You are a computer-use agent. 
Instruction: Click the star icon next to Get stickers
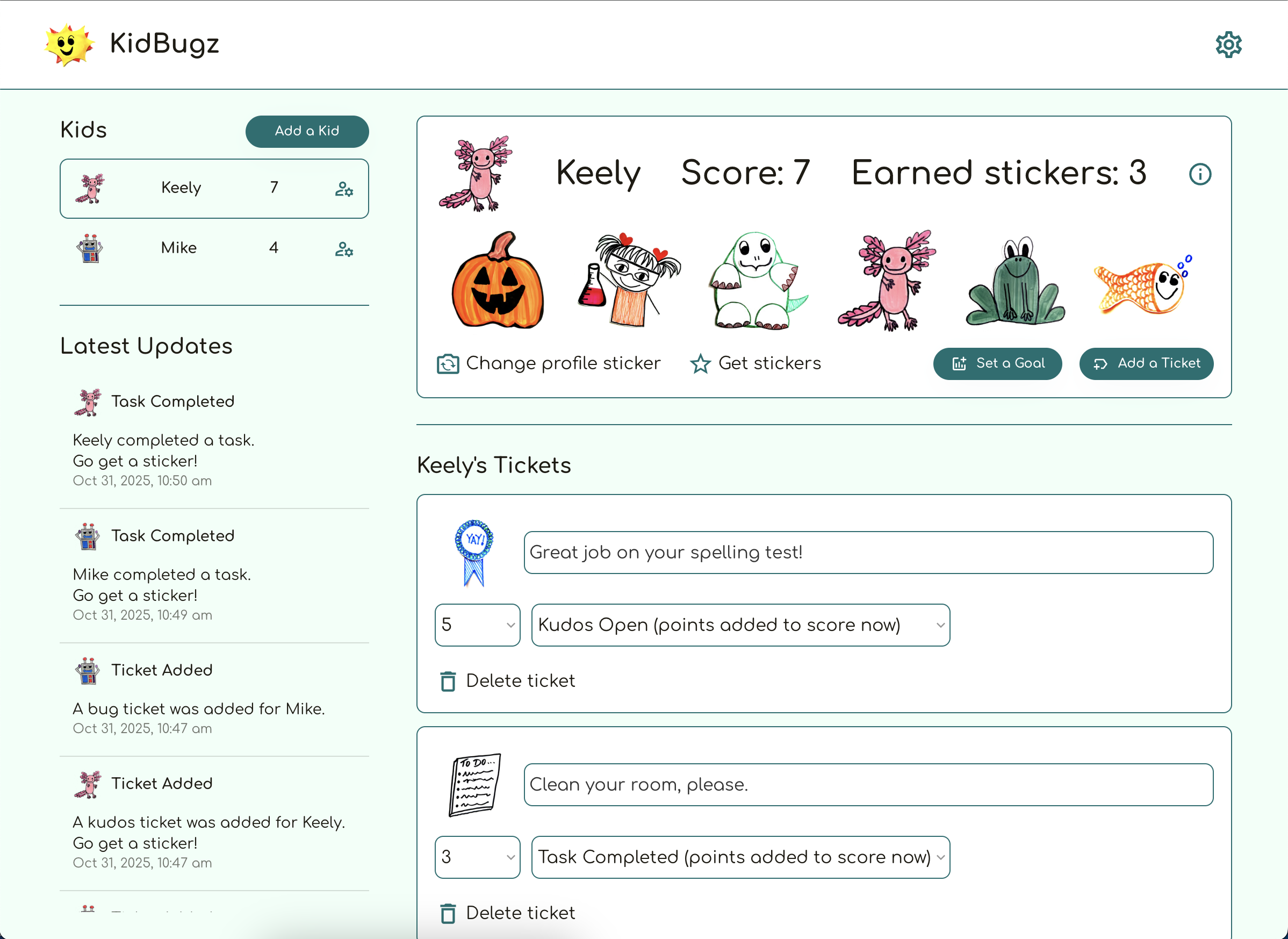700,363
